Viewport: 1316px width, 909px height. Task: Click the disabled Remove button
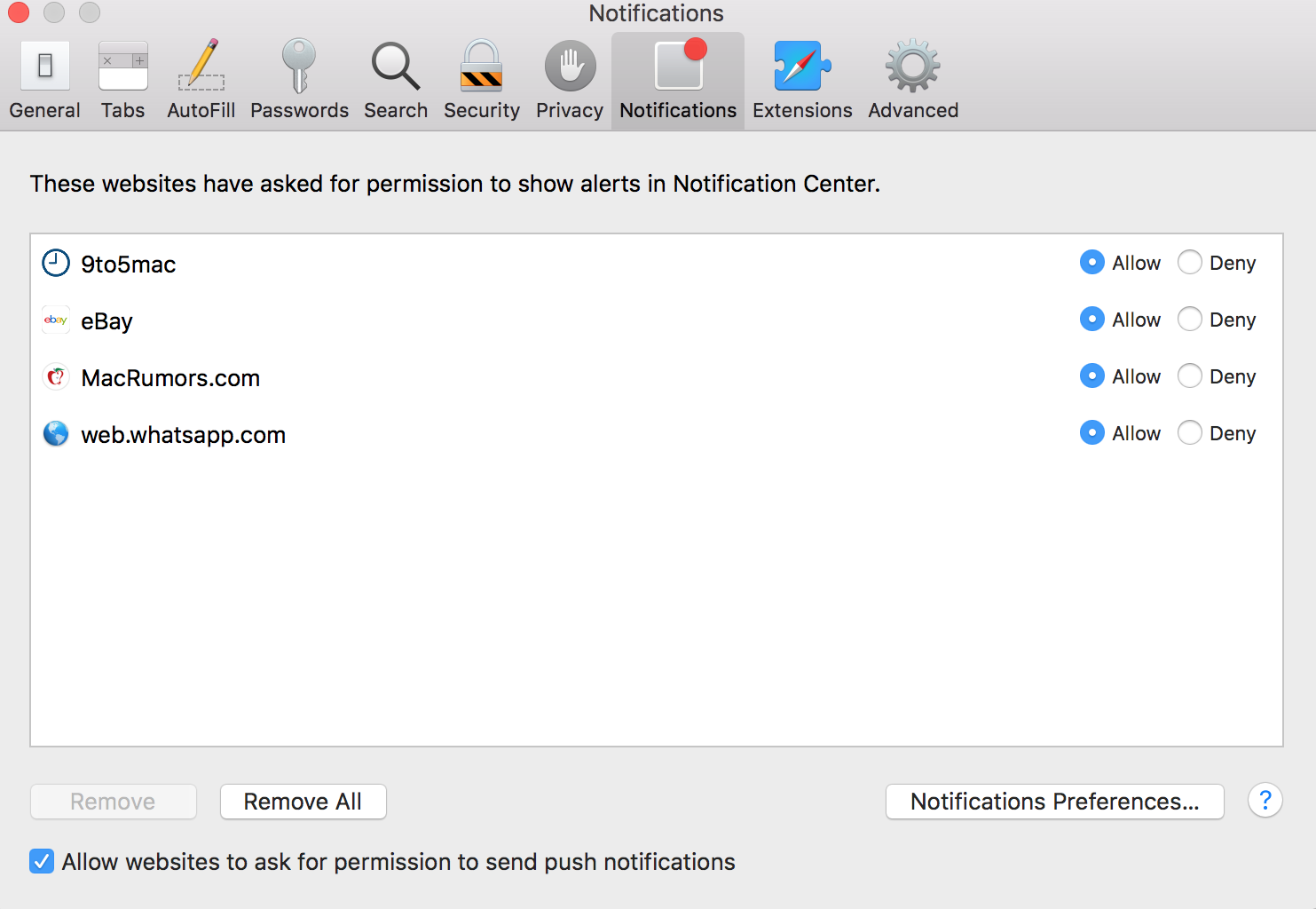click(x=114, y=802)
